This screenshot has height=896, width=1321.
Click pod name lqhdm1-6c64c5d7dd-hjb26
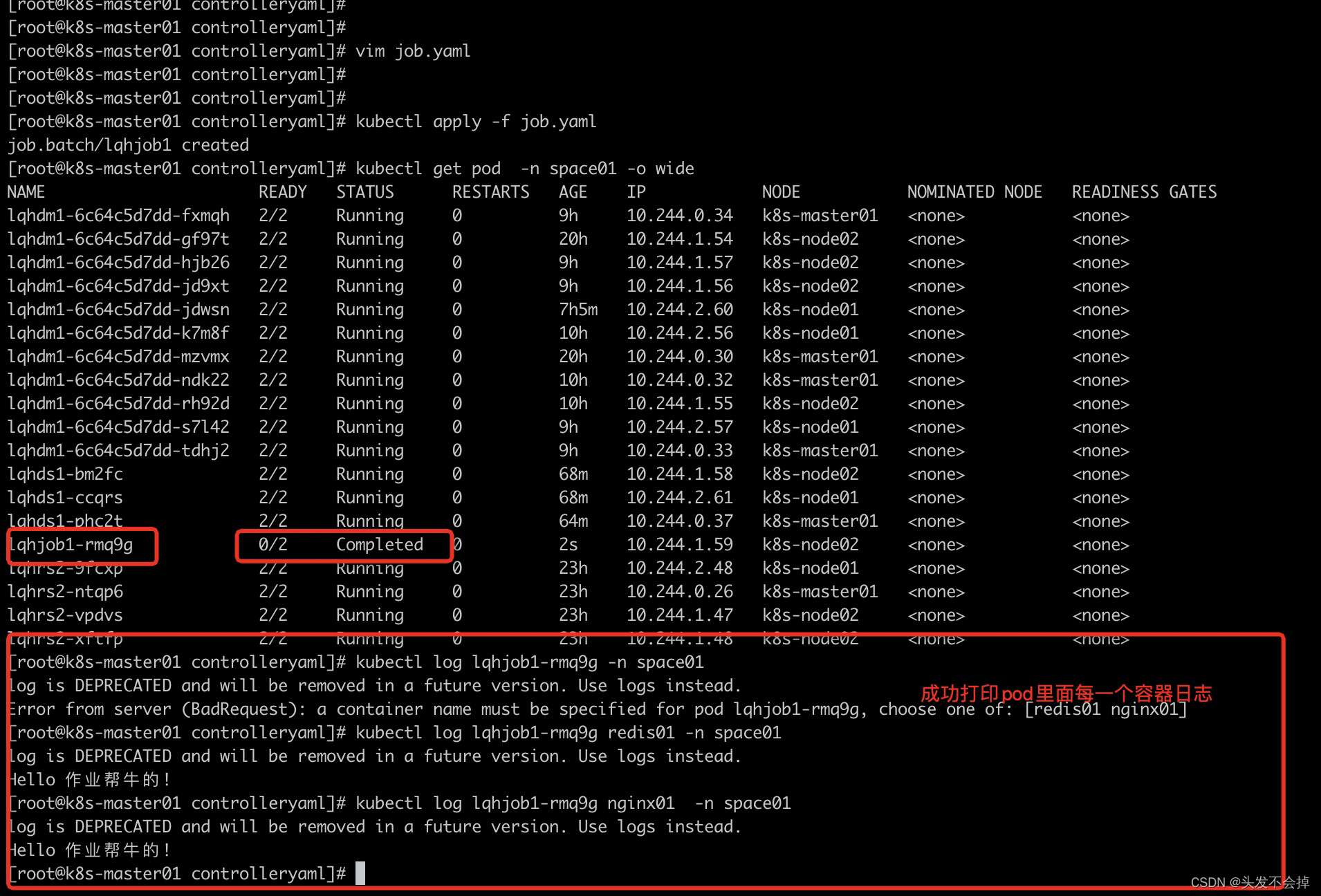tap(118, 263)
